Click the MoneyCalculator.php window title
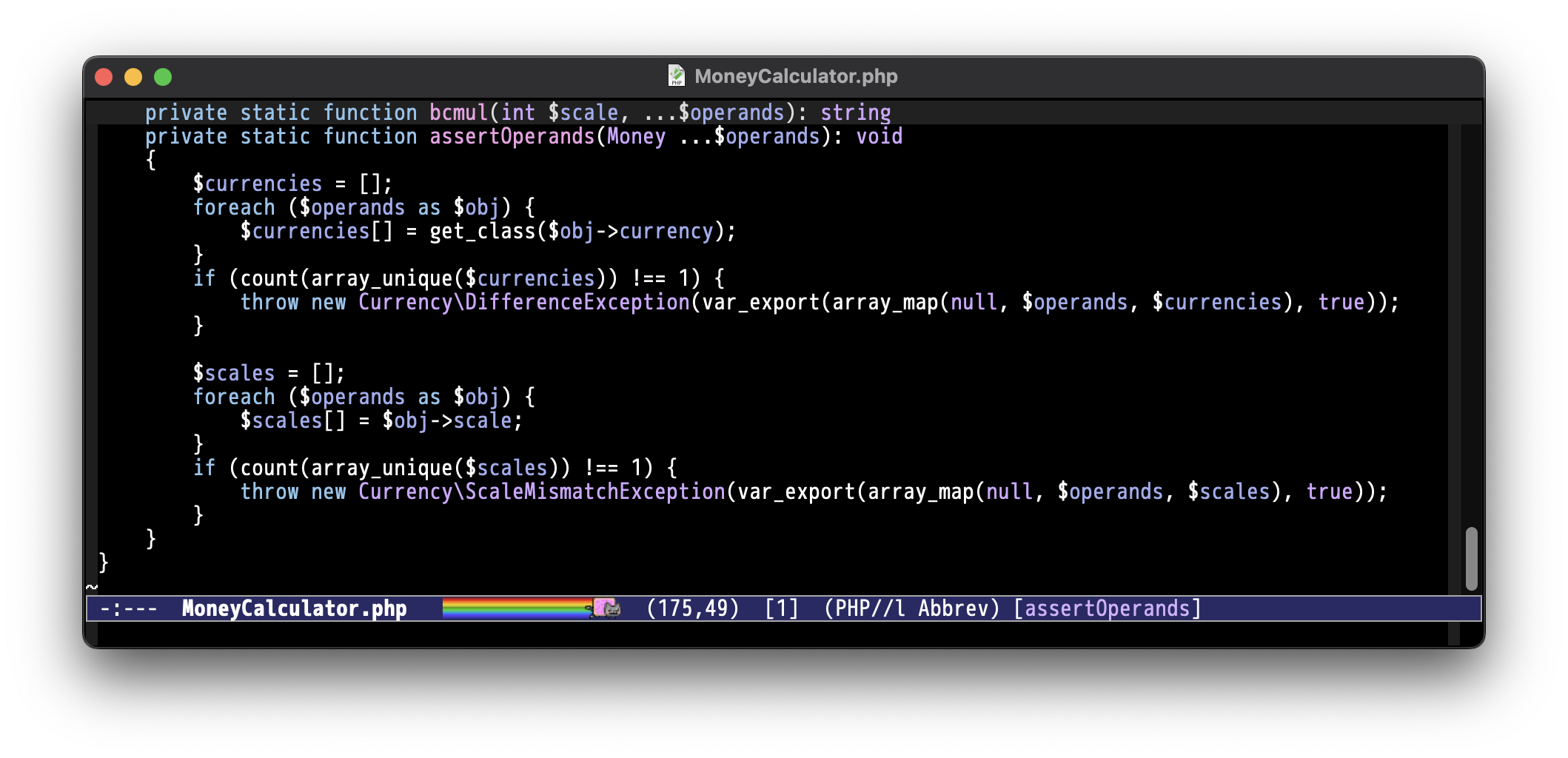The image size is (1568, 758). (796, 76)
